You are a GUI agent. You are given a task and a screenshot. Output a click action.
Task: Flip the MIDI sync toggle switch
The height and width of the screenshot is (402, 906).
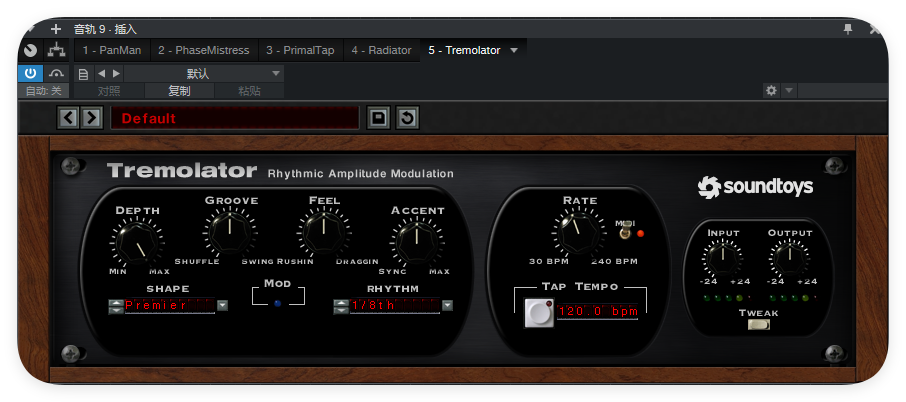[625, 232]
